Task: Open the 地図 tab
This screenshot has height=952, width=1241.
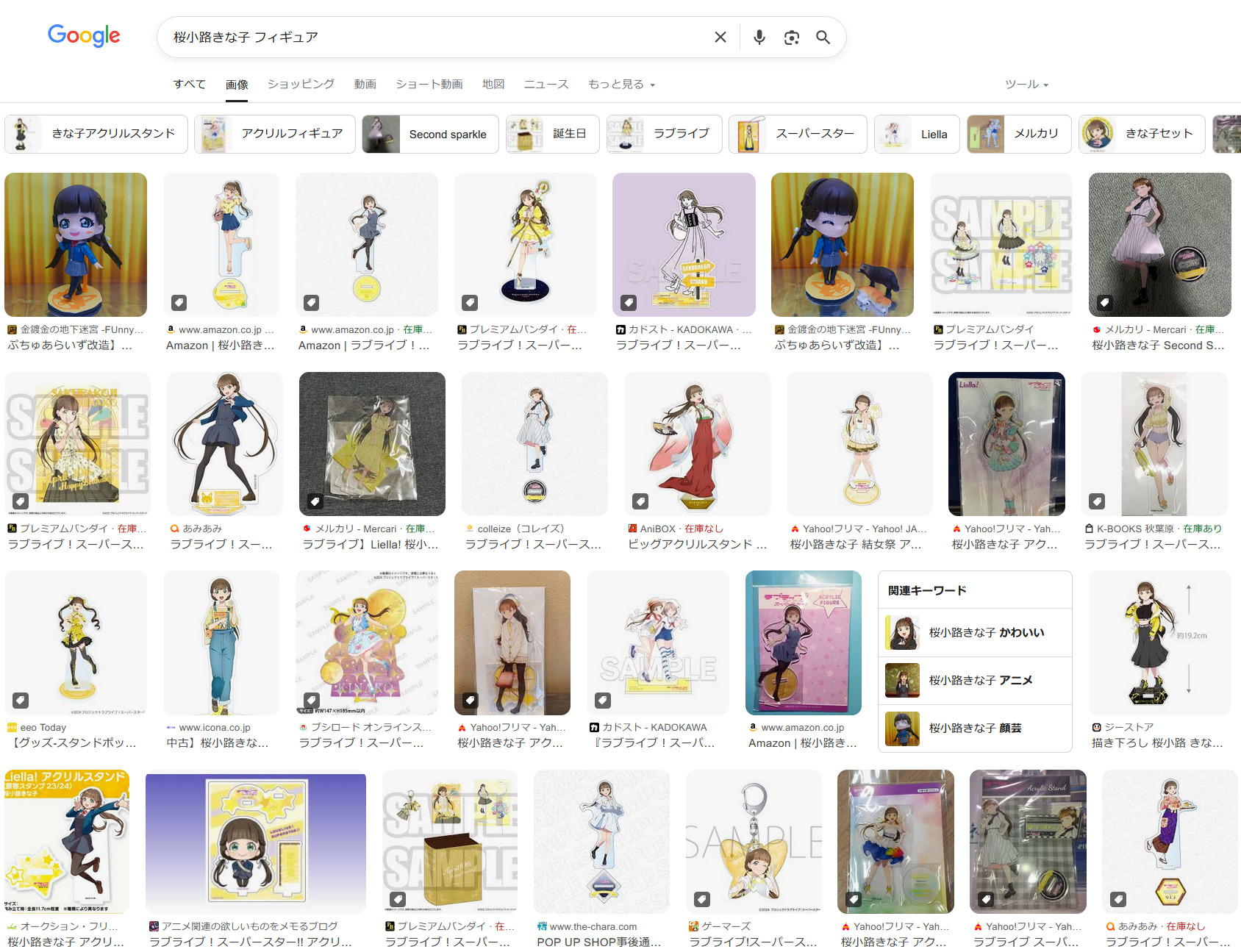Action: [493, 84]
